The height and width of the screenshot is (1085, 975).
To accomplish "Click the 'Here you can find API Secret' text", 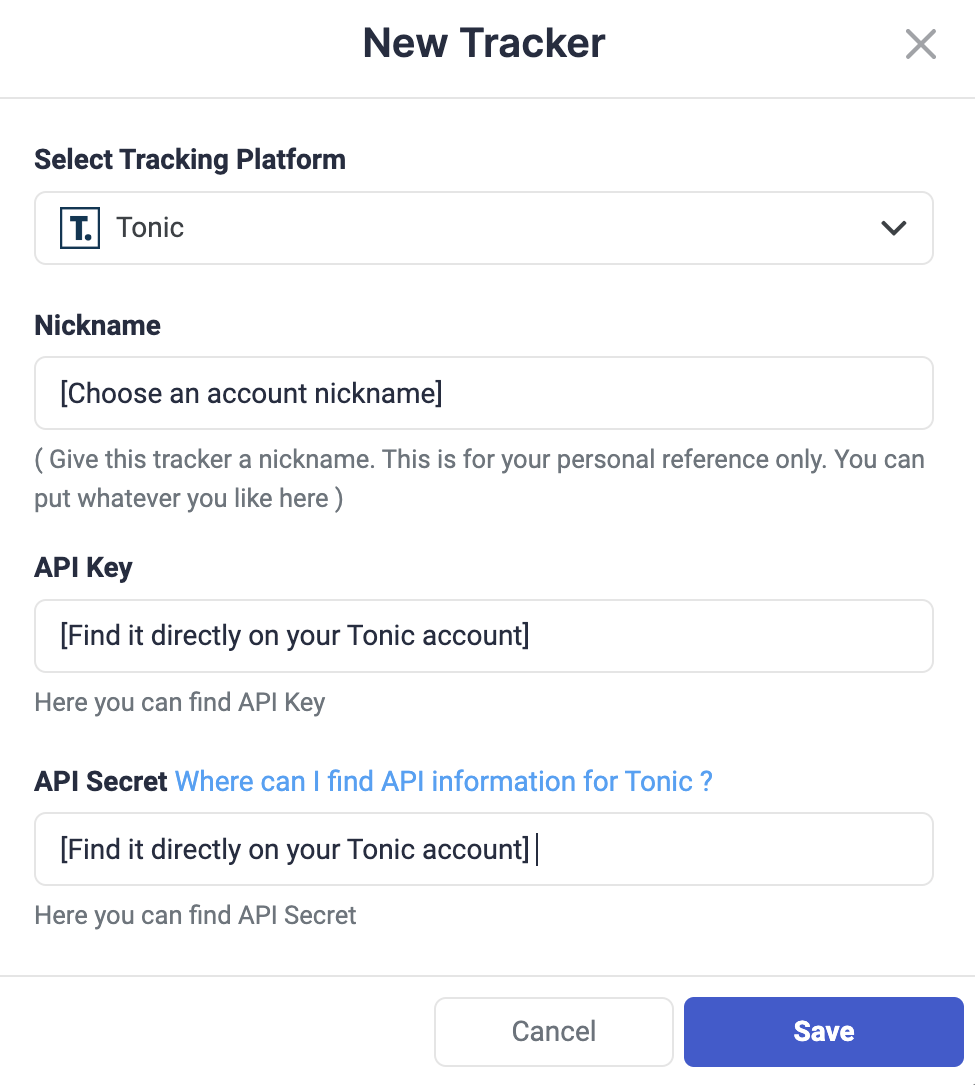I will pos(195,915).
